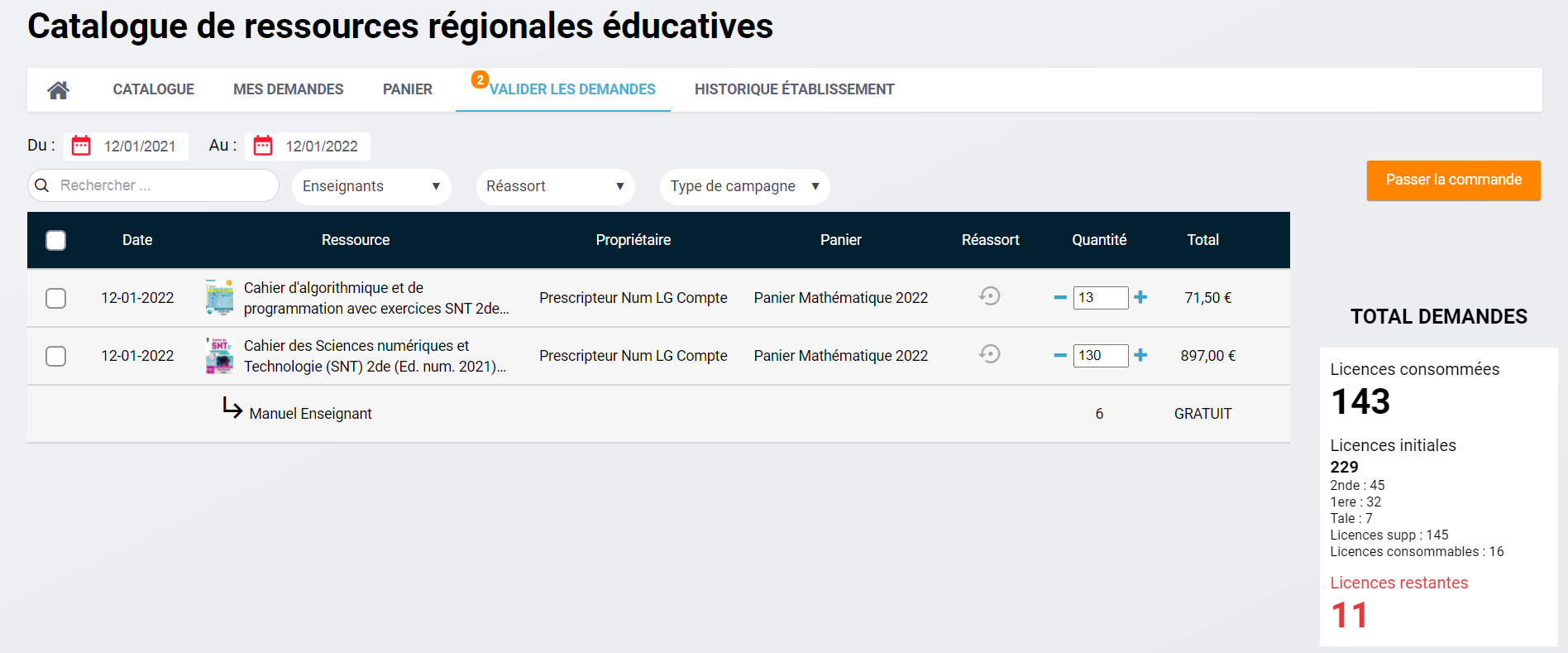The height and width of the screenshot is (653, 1568).
Task: Open the 'Au' end date calendar icon
Action: [263, 146]
